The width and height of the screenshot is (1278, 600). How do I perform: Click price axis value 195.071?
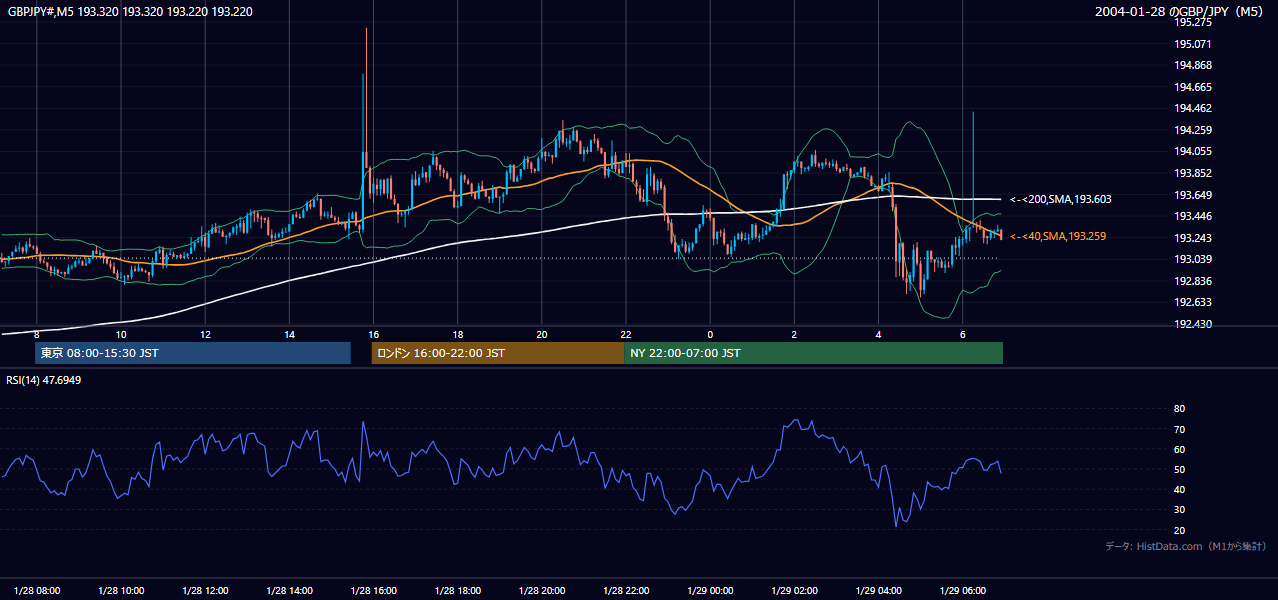pos(1194,44)
